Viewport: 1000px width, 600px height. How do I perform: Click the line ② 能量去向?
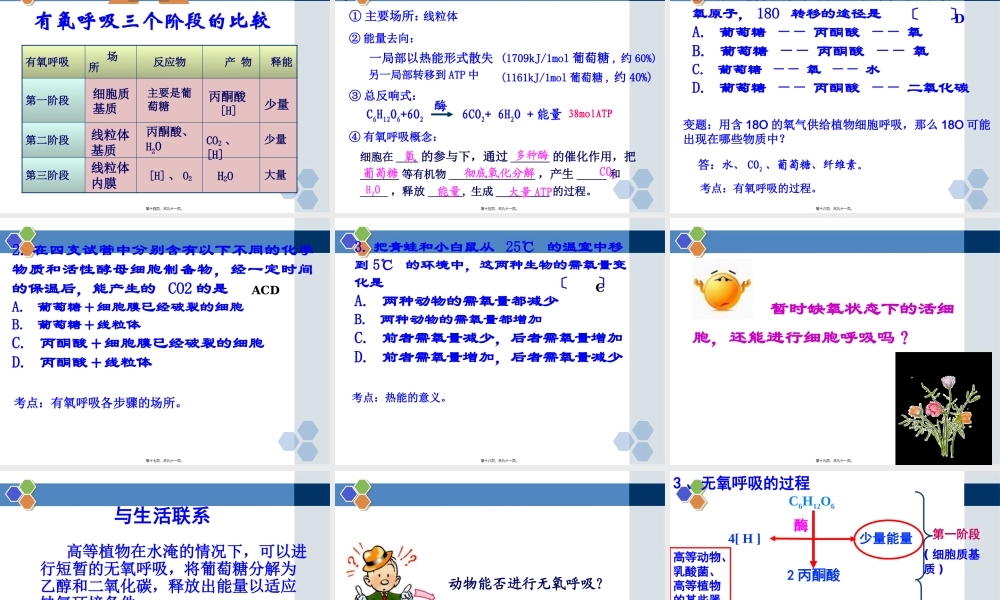coord(381,38)
